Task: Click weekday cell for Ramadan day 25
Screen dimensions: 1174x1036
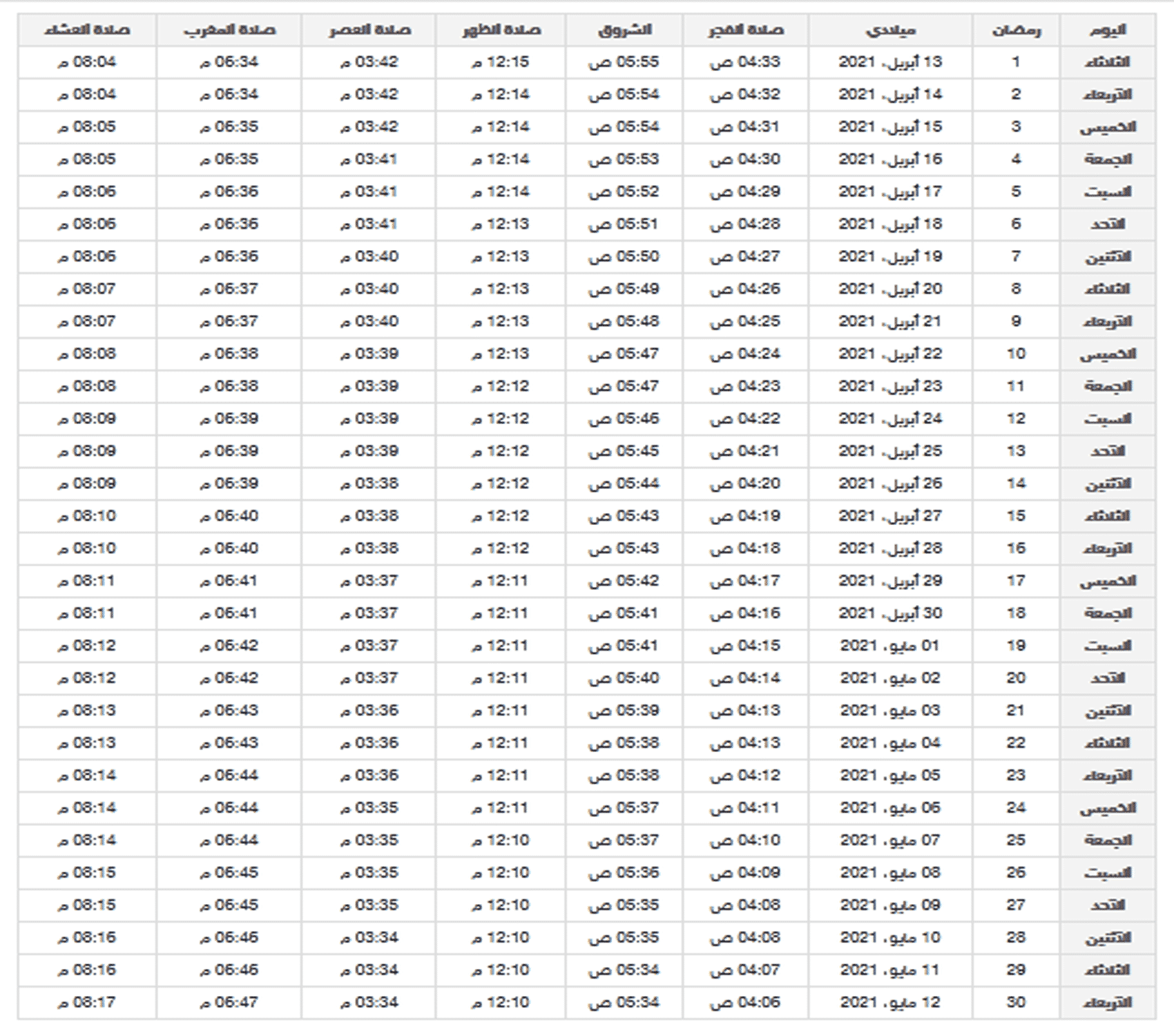Action: point(1108,841)
